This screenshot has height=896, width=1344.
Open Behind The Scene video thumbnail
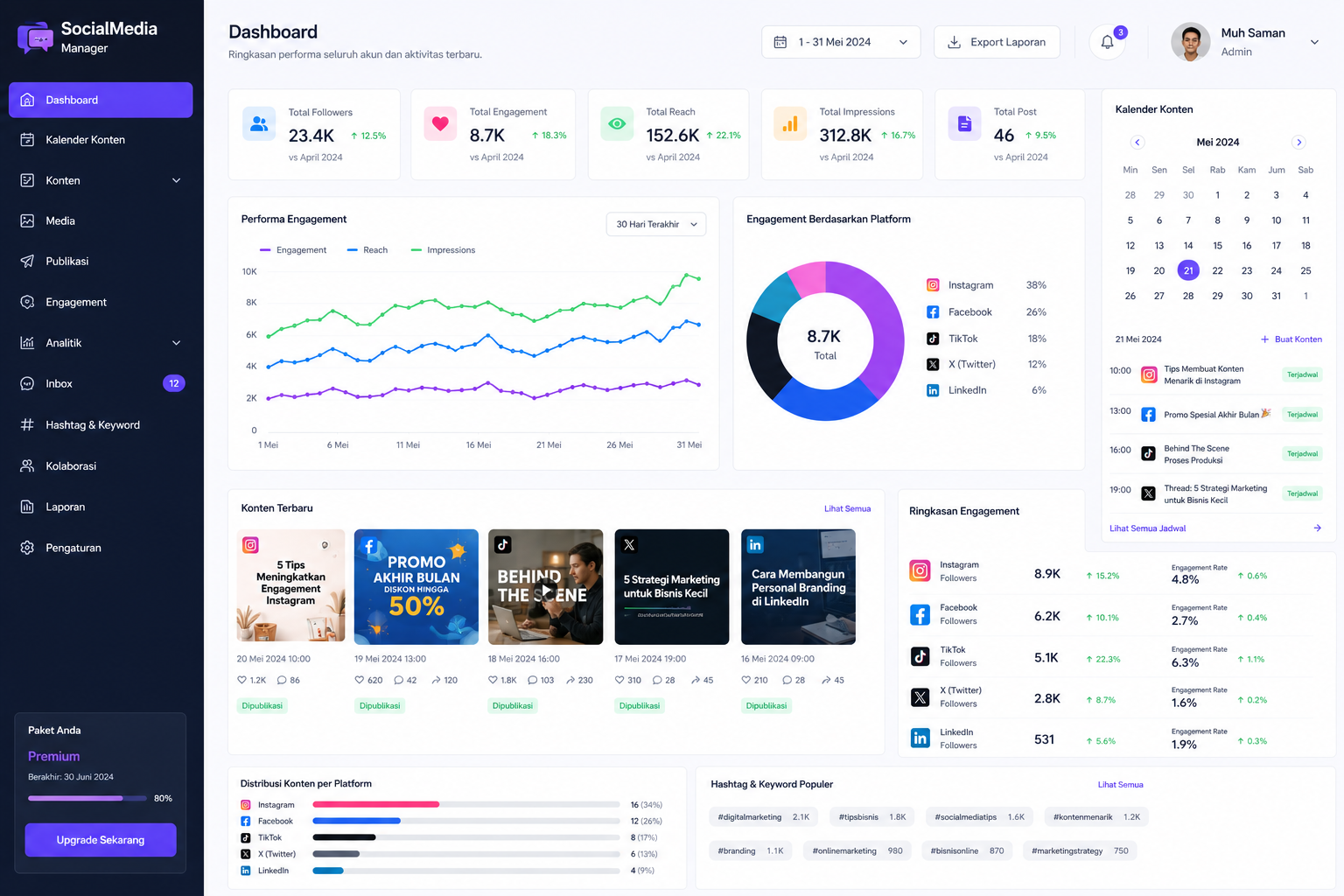(x=545, y=587)
